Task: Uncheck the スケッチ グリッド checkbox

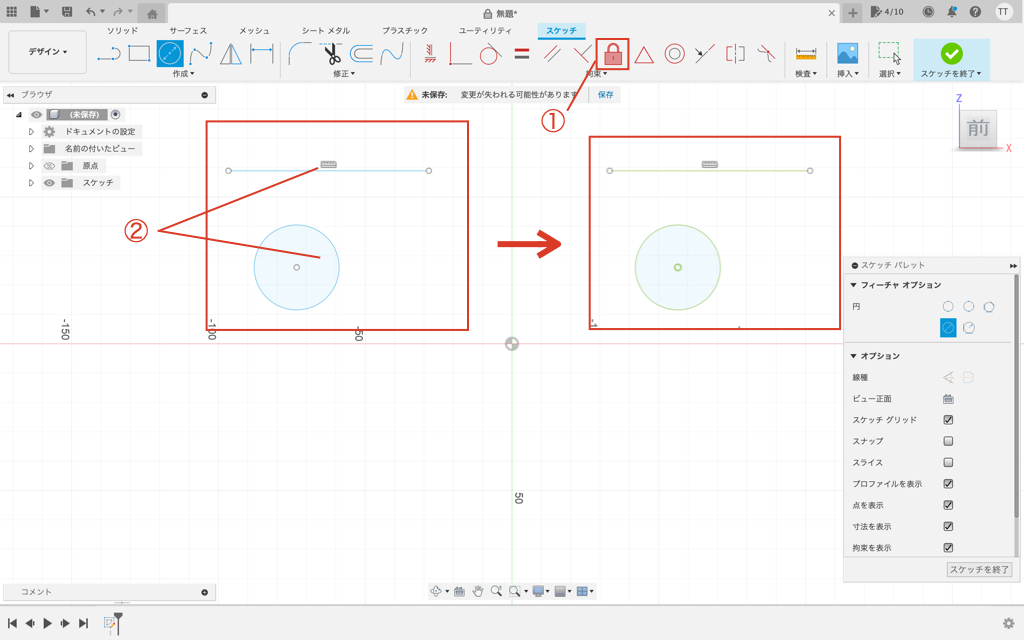Action: 948,420
